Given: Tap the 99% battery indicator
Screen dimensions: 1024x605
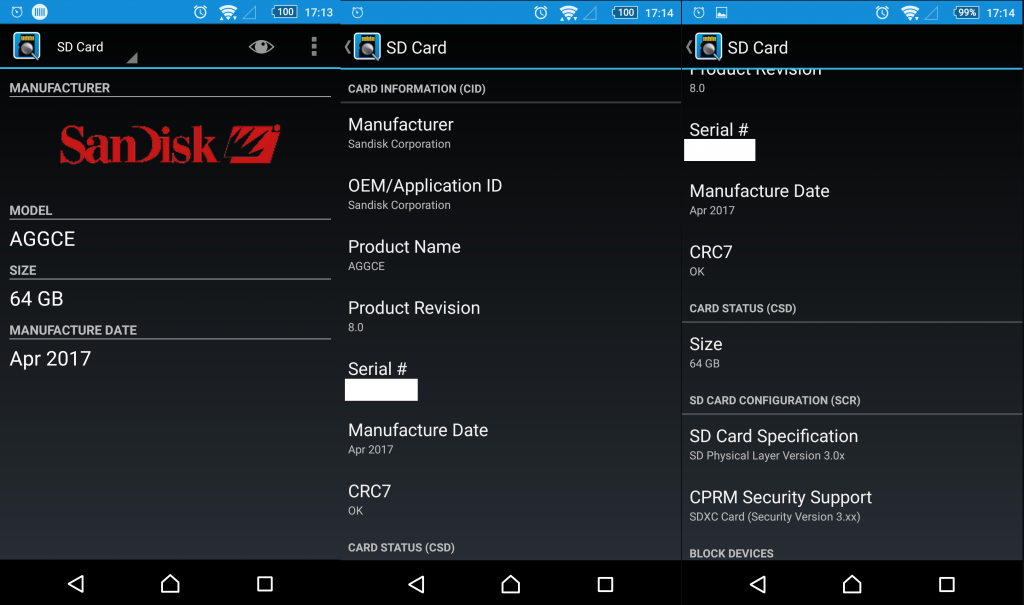Looking at the screenshot, I should (967, 12).
